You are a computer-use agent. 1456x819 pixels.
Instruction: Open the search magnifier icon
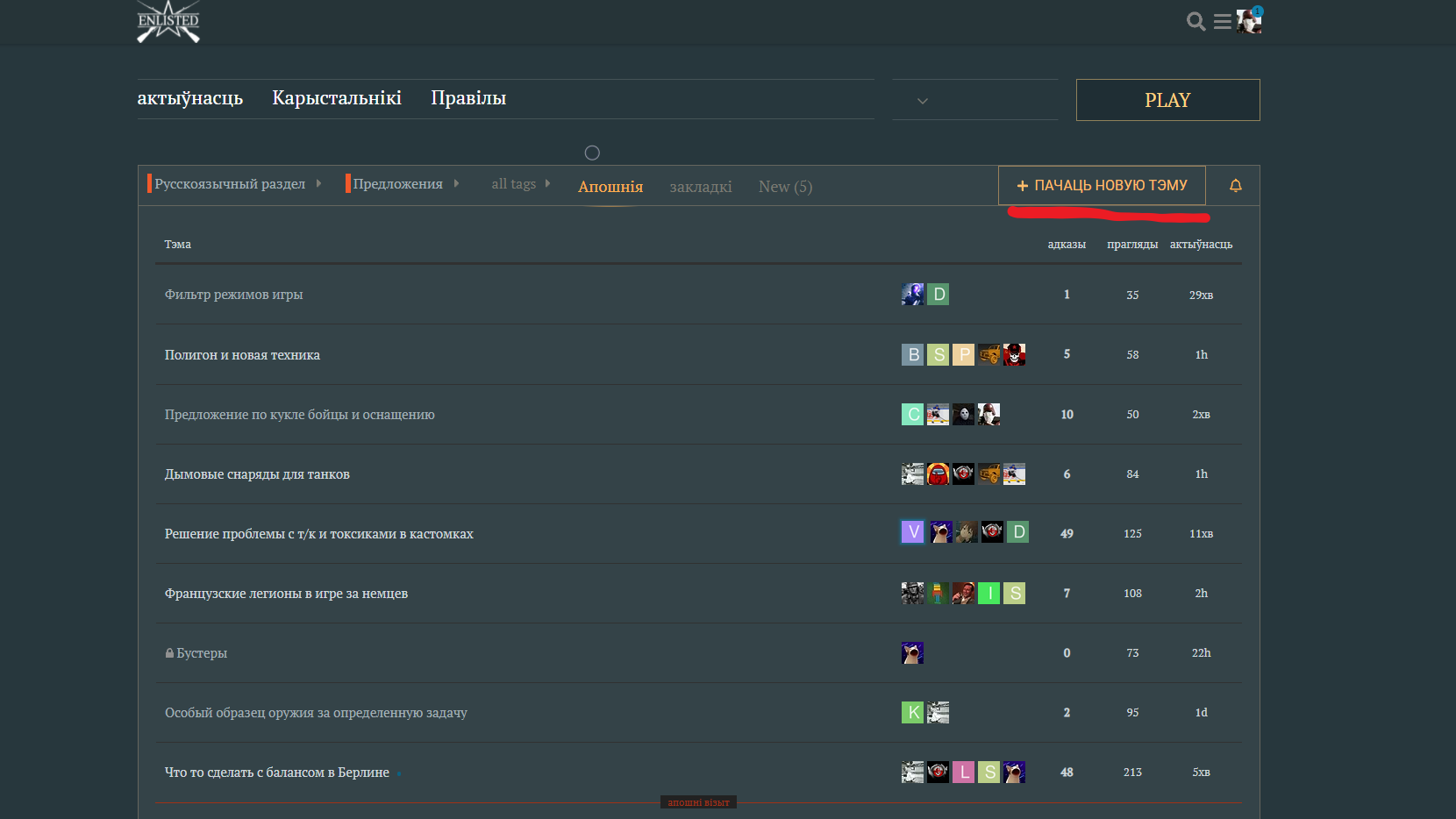(x=1195, y=22)
